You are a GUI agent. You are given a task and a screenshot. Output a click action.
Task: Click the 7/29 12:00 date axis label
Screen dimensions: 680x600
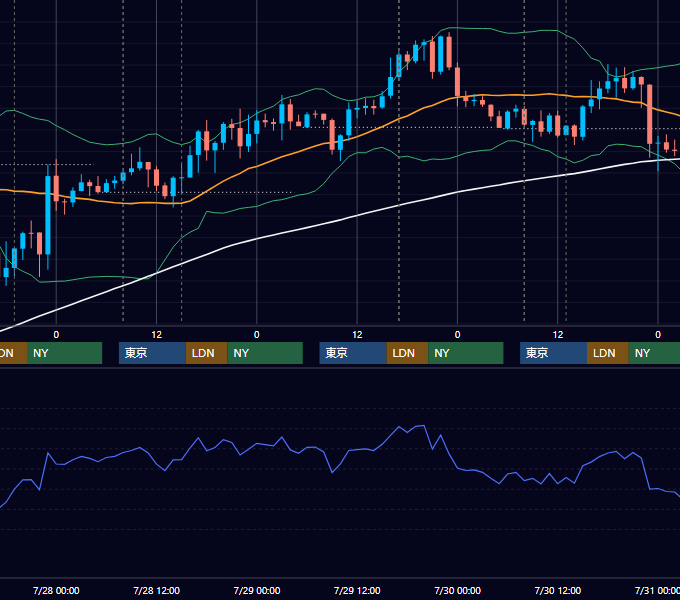[357, 590]
